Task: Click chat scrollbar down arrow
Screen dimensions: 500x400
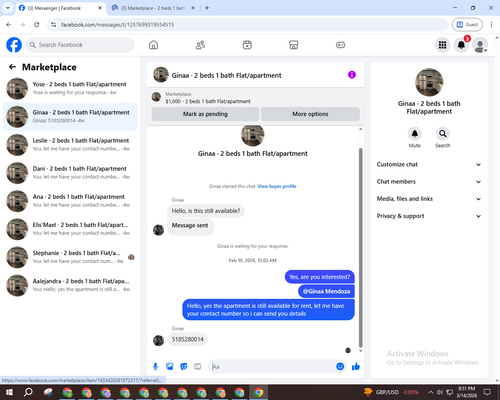Action: click(360, 351)
